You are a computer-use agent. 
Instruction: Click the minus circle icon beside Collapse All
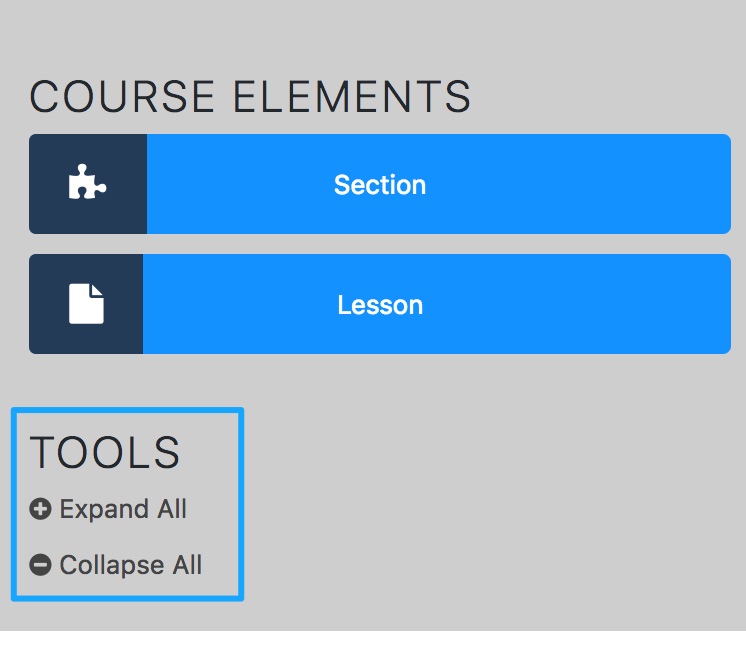point(40,565)
